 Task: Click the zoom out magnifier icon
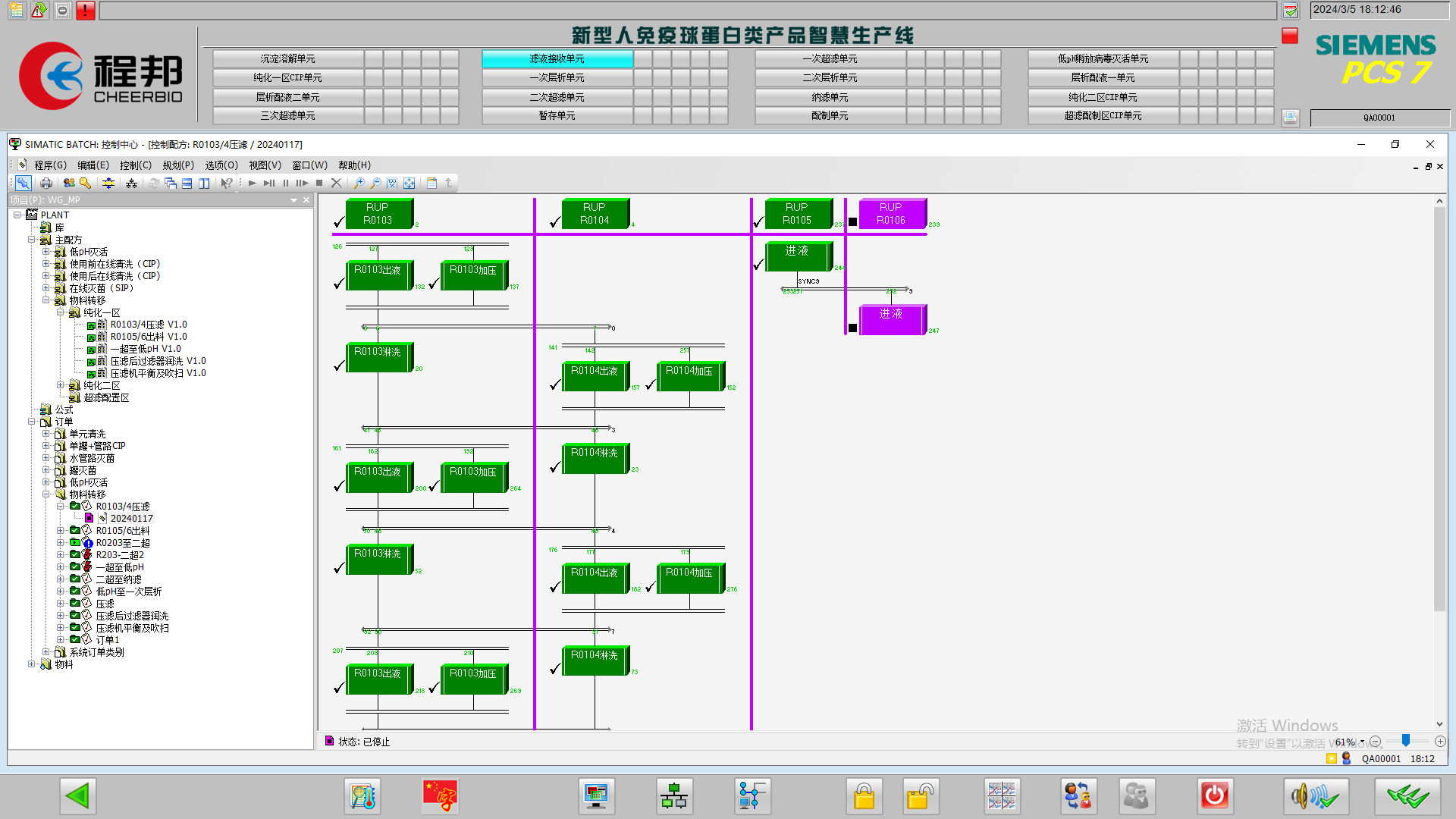coord(375,184)
